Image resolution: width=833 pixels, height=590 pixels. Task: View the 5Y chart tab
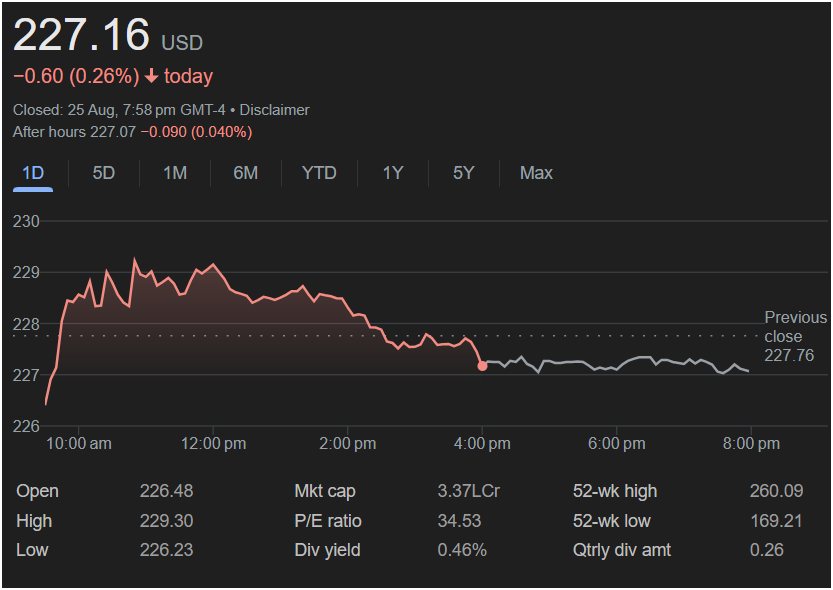(463, 173)
